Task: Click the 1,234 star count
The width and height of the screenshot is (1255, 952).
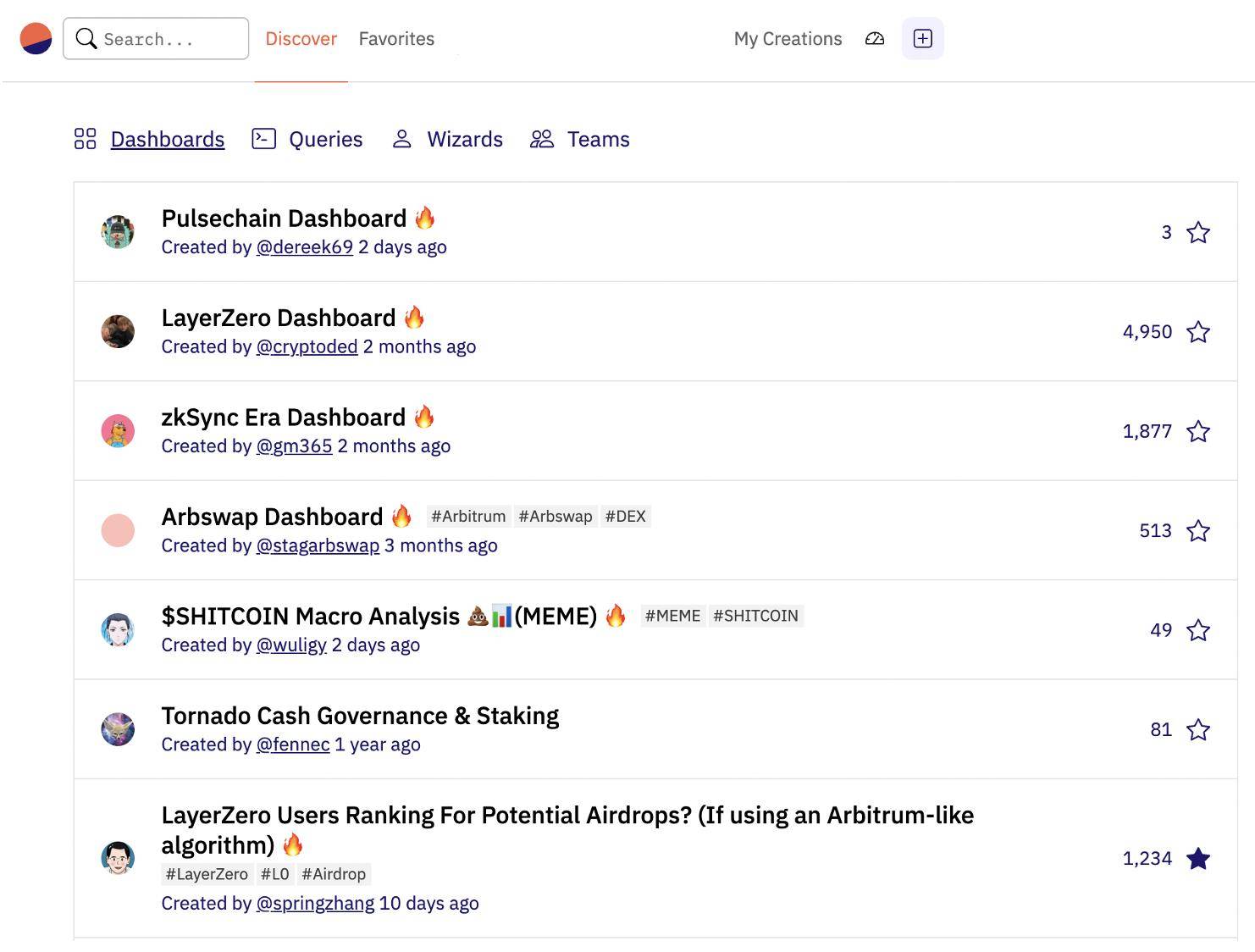Action: click(x=1147, y=859)
